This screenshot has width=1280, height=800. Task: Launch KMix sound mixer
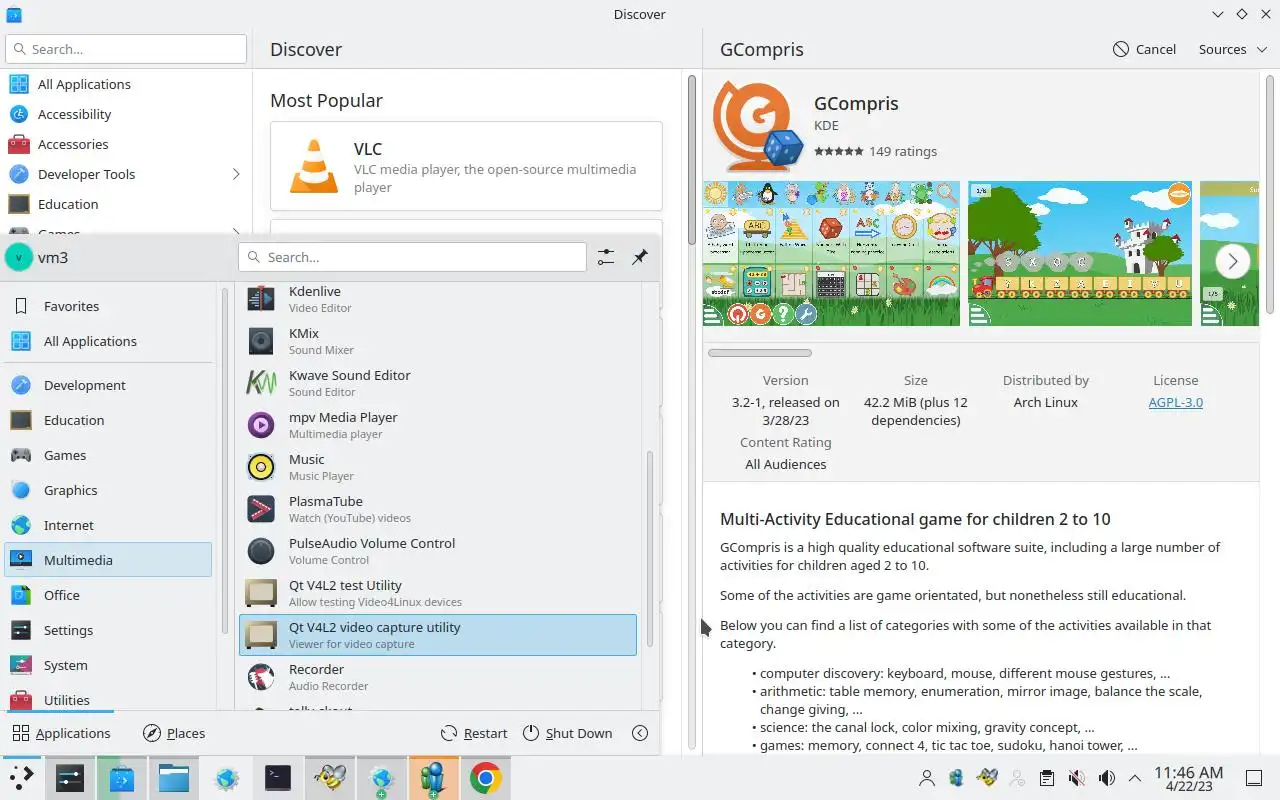point(438,341)
